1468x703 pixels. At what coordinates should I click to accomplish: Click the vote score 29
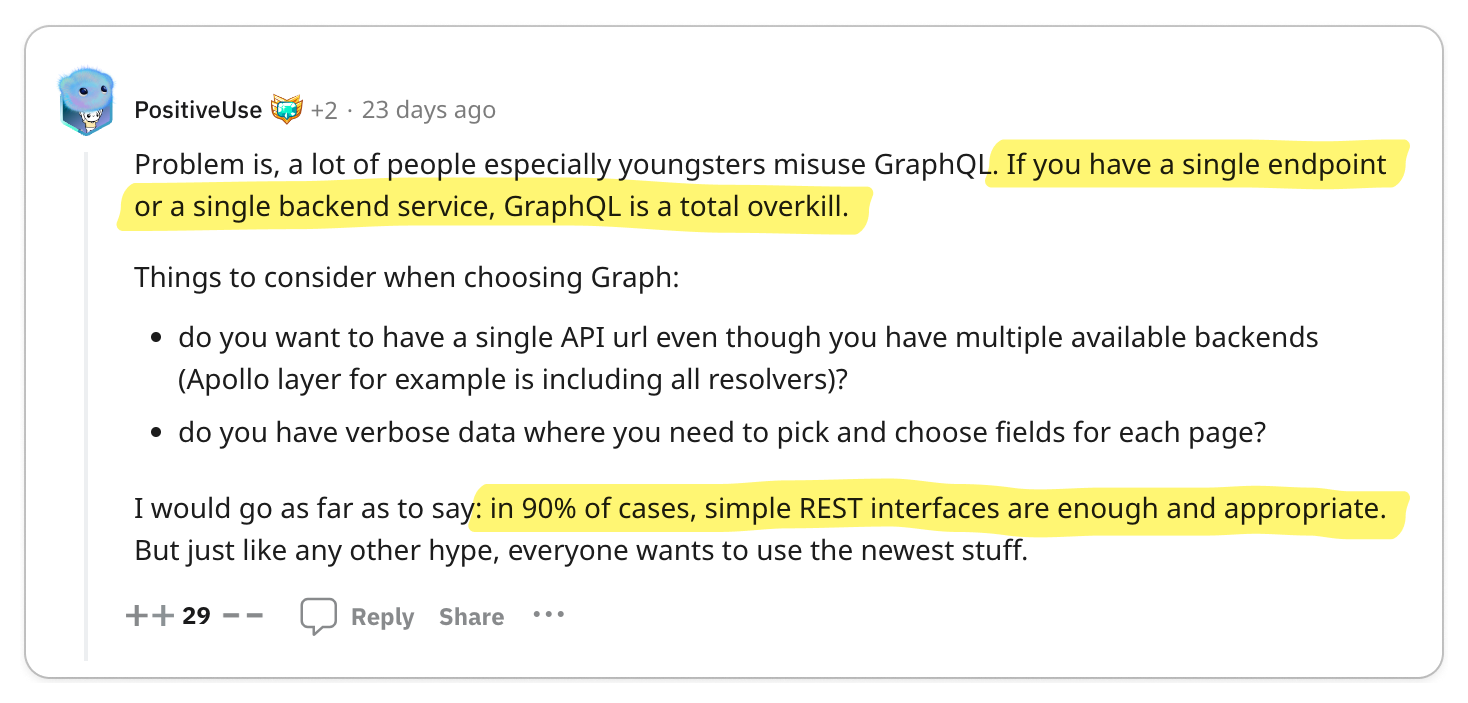coord(197,615)
